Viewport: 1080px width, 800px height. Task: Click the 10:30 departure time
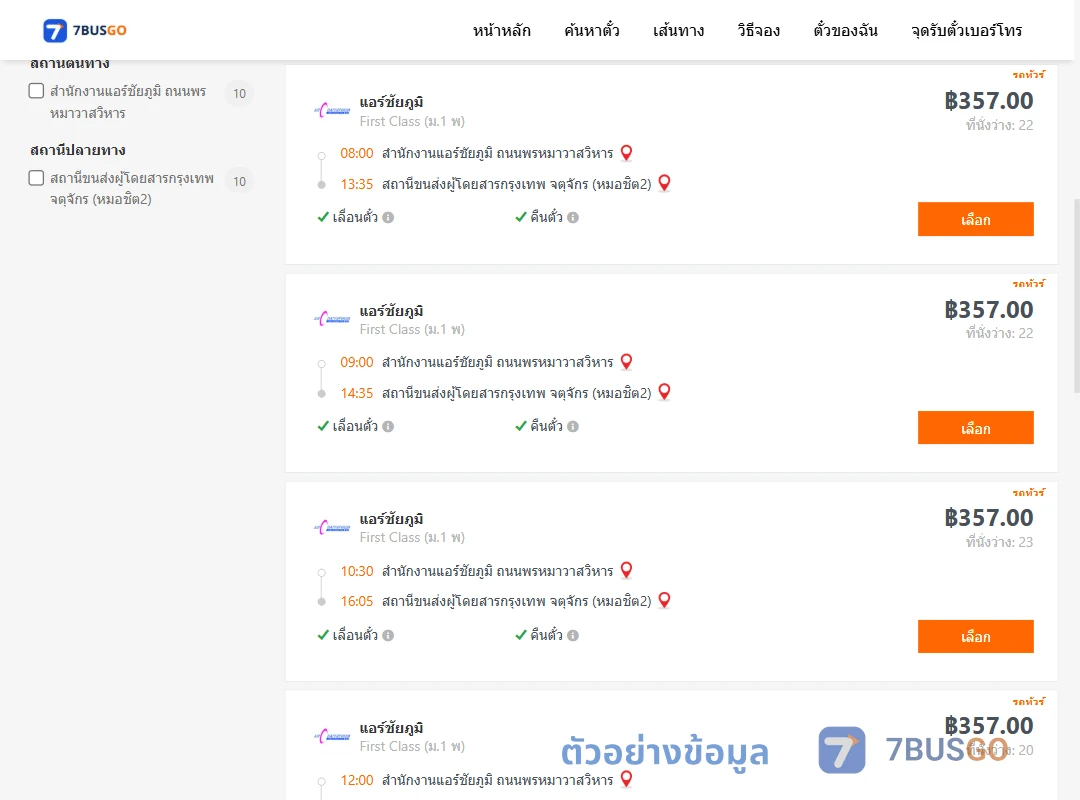pos(357,571)
